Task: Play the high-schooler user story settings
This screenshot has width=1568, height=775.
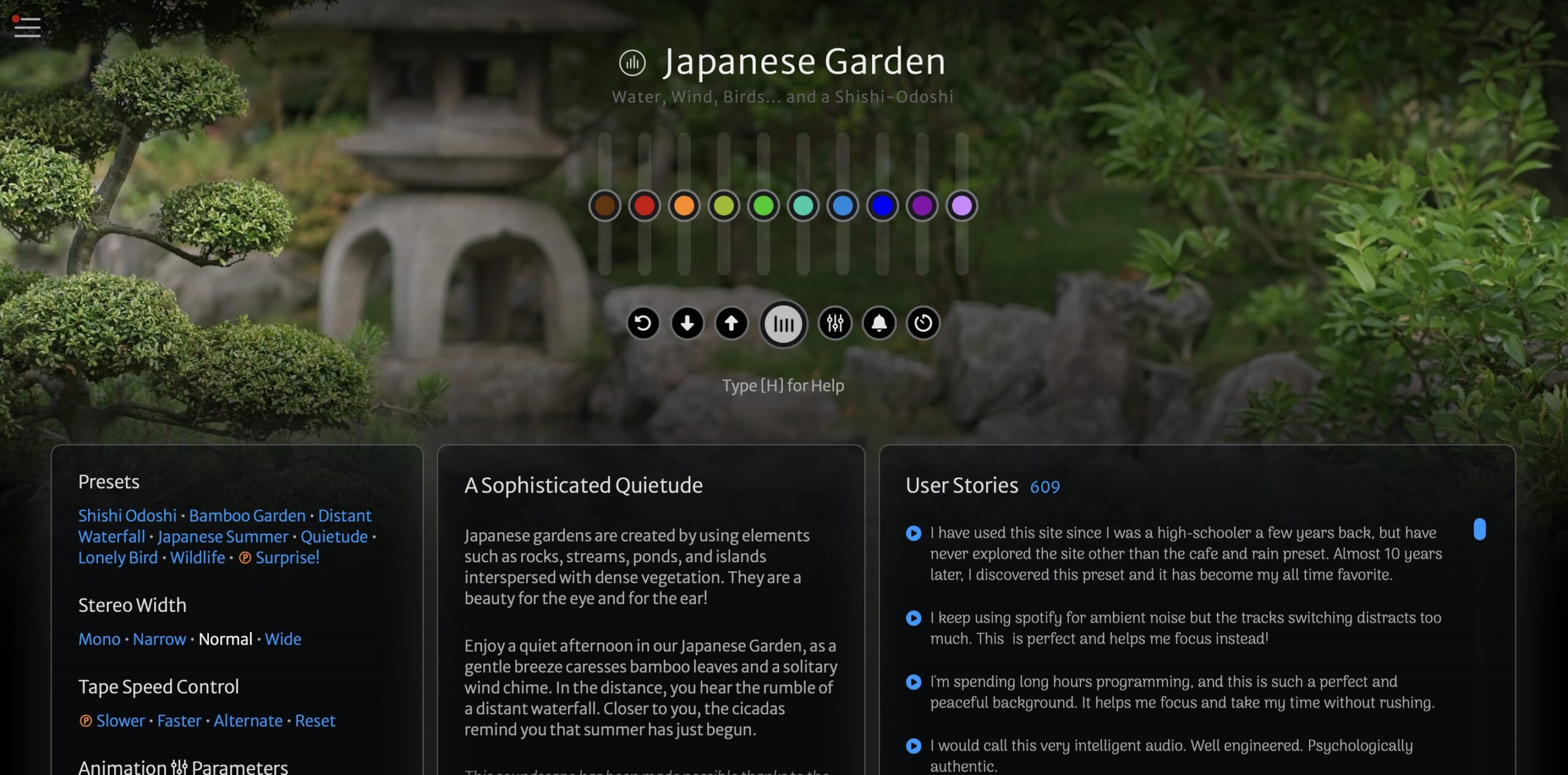Action: 913,533
